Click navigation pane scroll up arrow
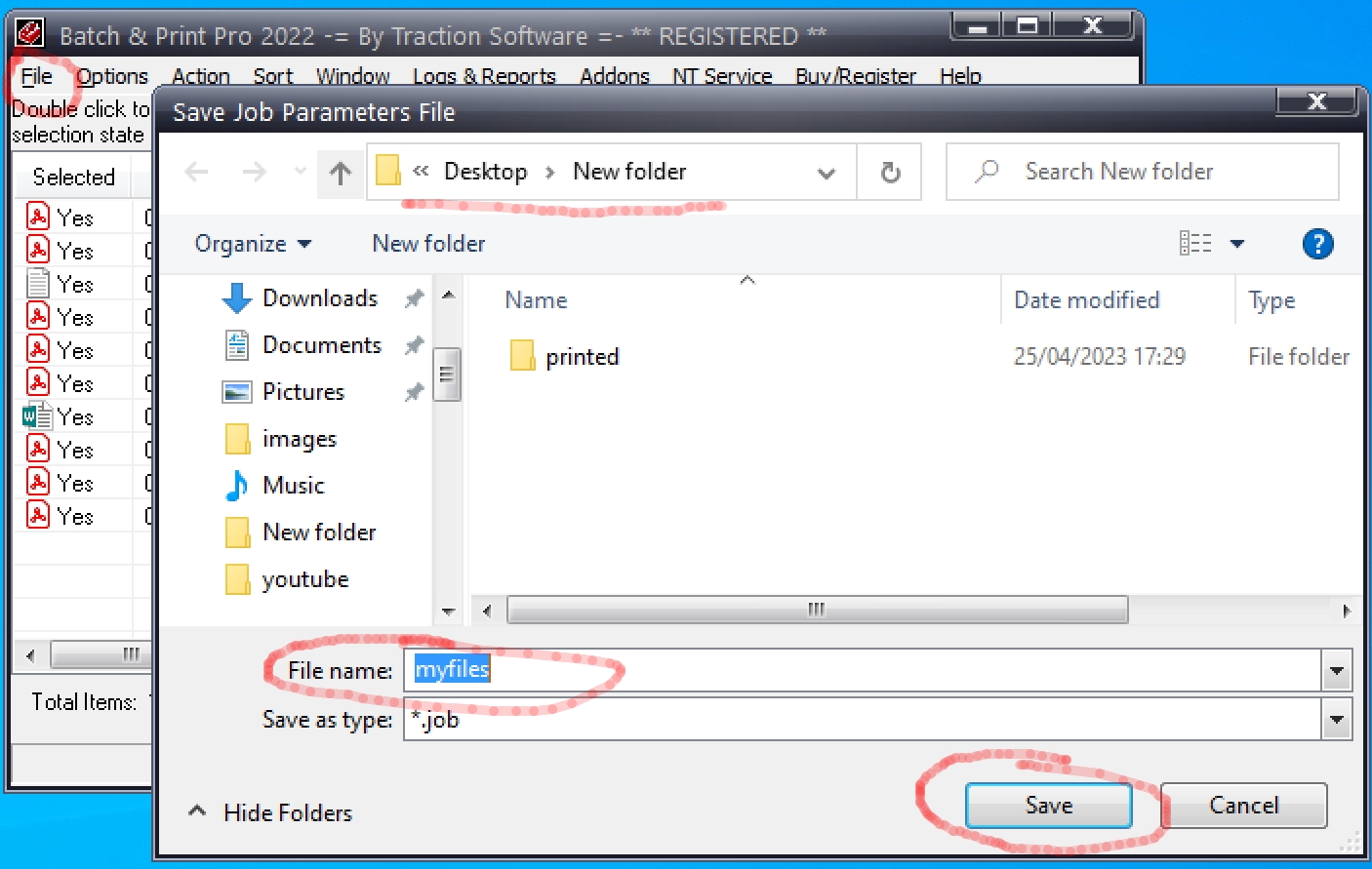 [x=448, y=295]
